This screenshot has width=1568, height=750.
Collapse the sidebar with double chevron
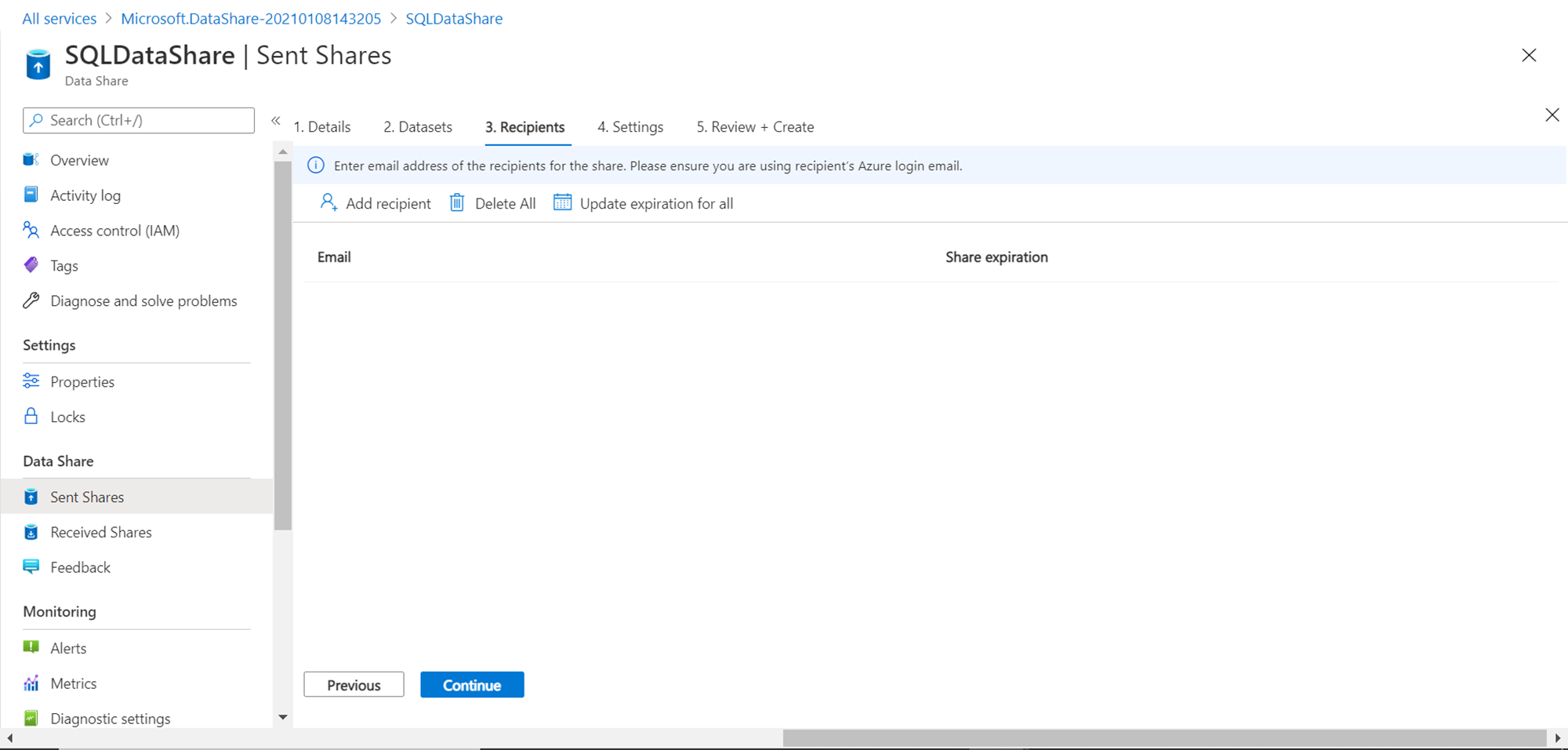(x=276, y=120)
